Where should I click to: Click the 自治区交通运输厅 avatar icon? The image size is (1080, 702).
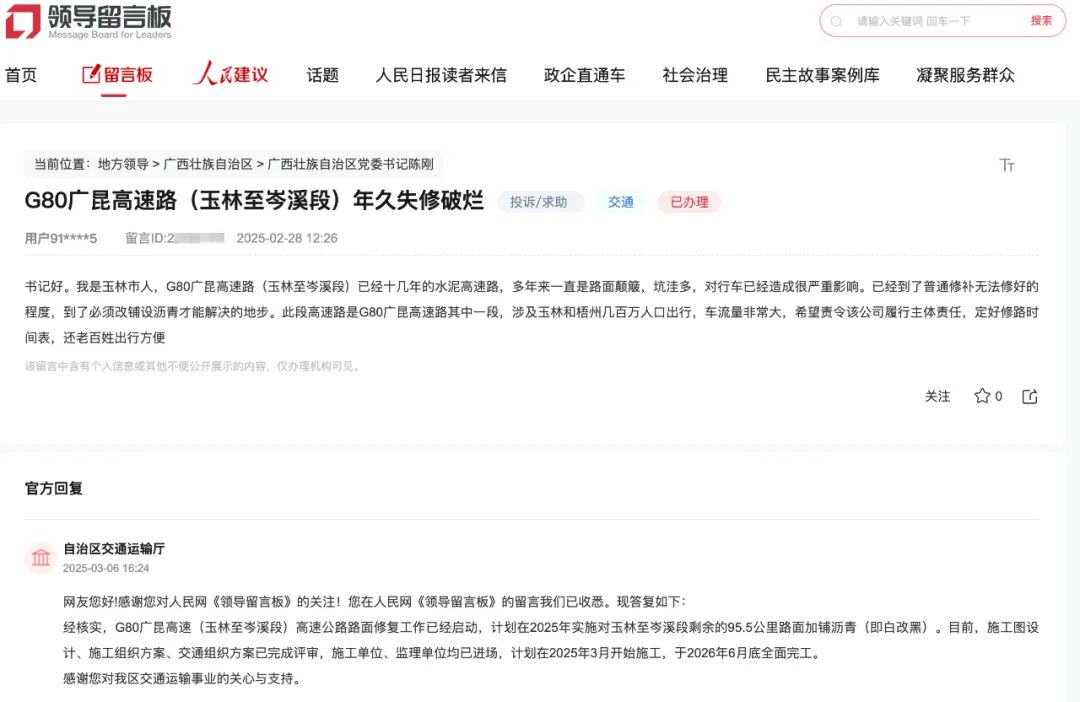pyautogui.click(x=41, y=558)
